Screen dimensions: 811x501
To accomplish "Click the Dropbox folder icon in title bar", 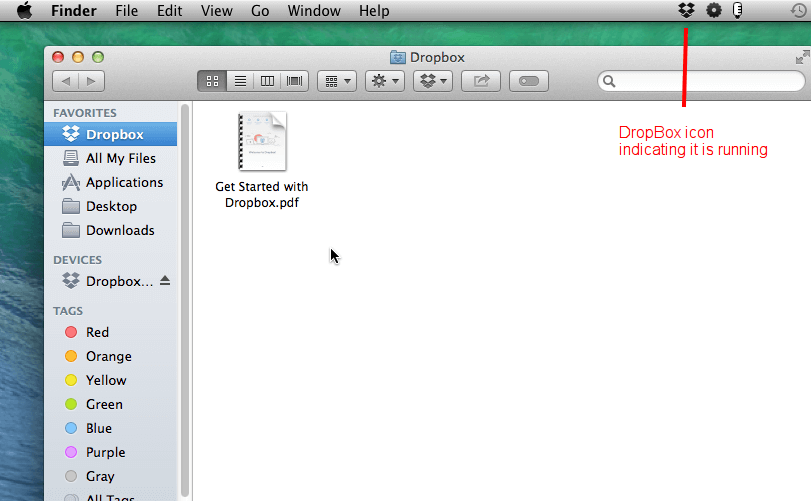I will pos(398,57).
